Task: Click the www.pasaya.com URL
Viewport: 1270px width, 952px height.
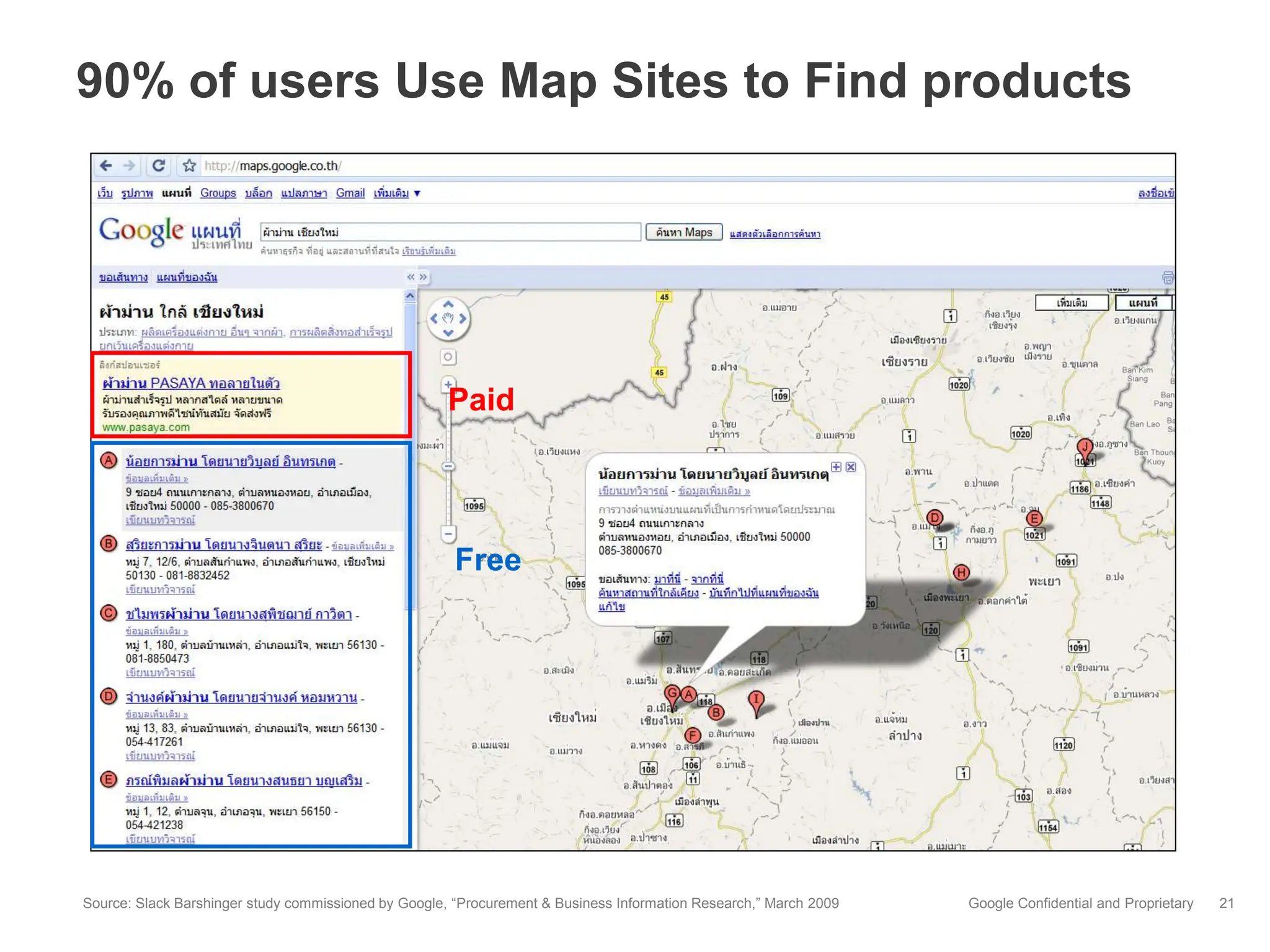Action: coord(146,428)
